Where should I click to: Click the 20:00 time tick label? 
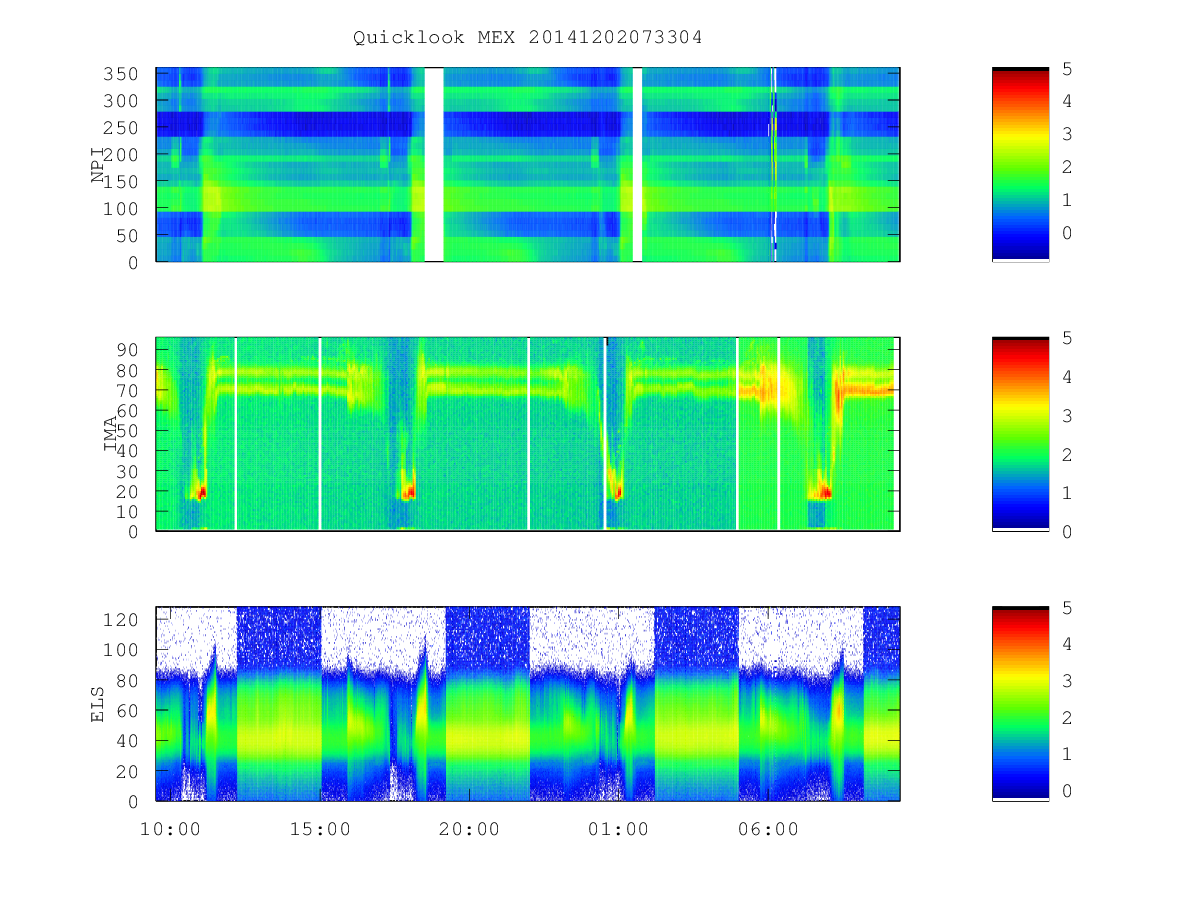(469, 829)
